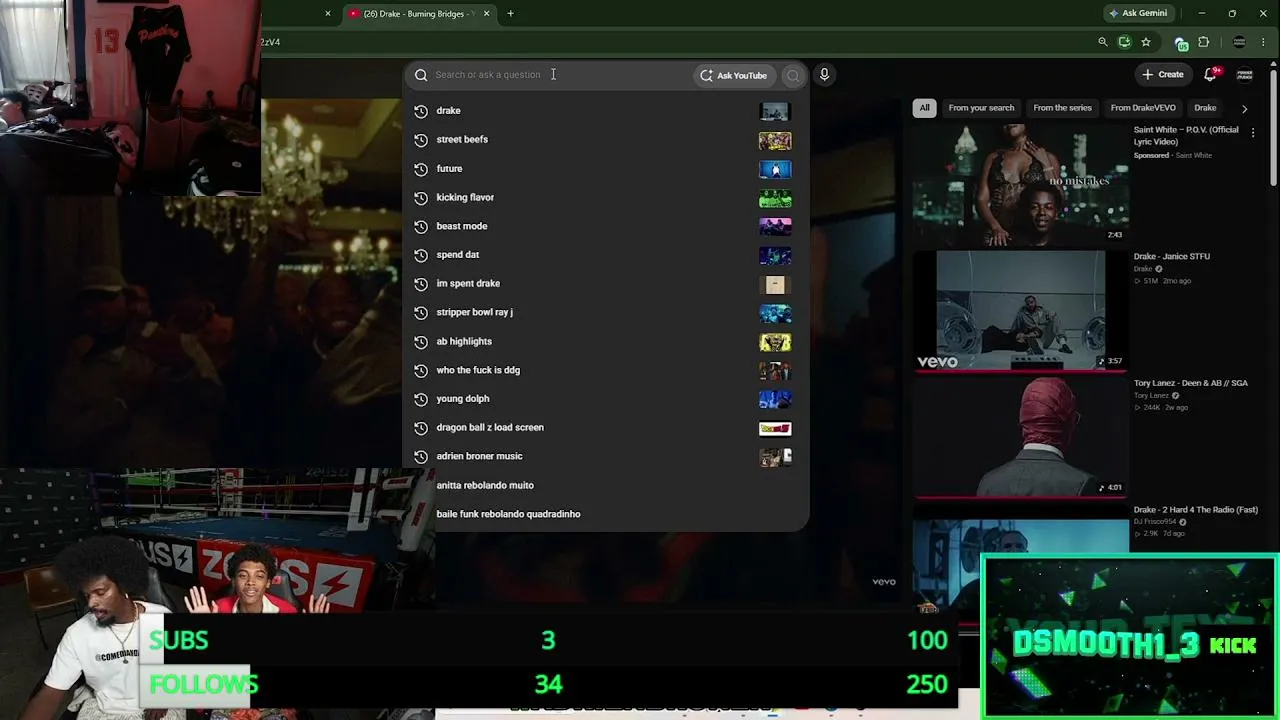Viewport: 1280px width, 720px height.
Task: Choose 'who the fuck is ddg' suggestion
Action: (606, 370)
